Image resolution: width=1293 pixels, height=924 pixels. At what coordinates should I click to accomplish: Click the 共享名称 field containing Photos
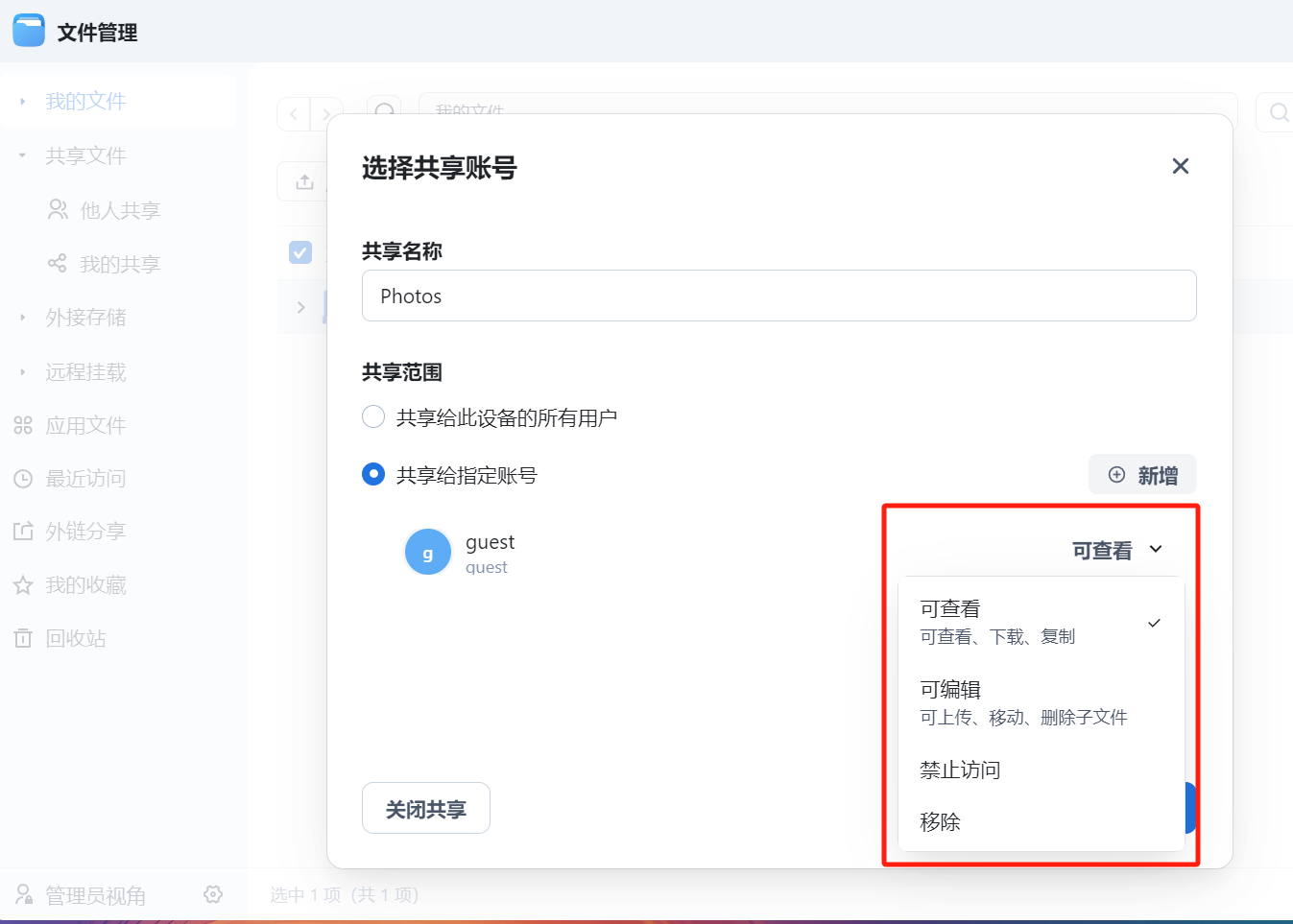click(778, 296)
